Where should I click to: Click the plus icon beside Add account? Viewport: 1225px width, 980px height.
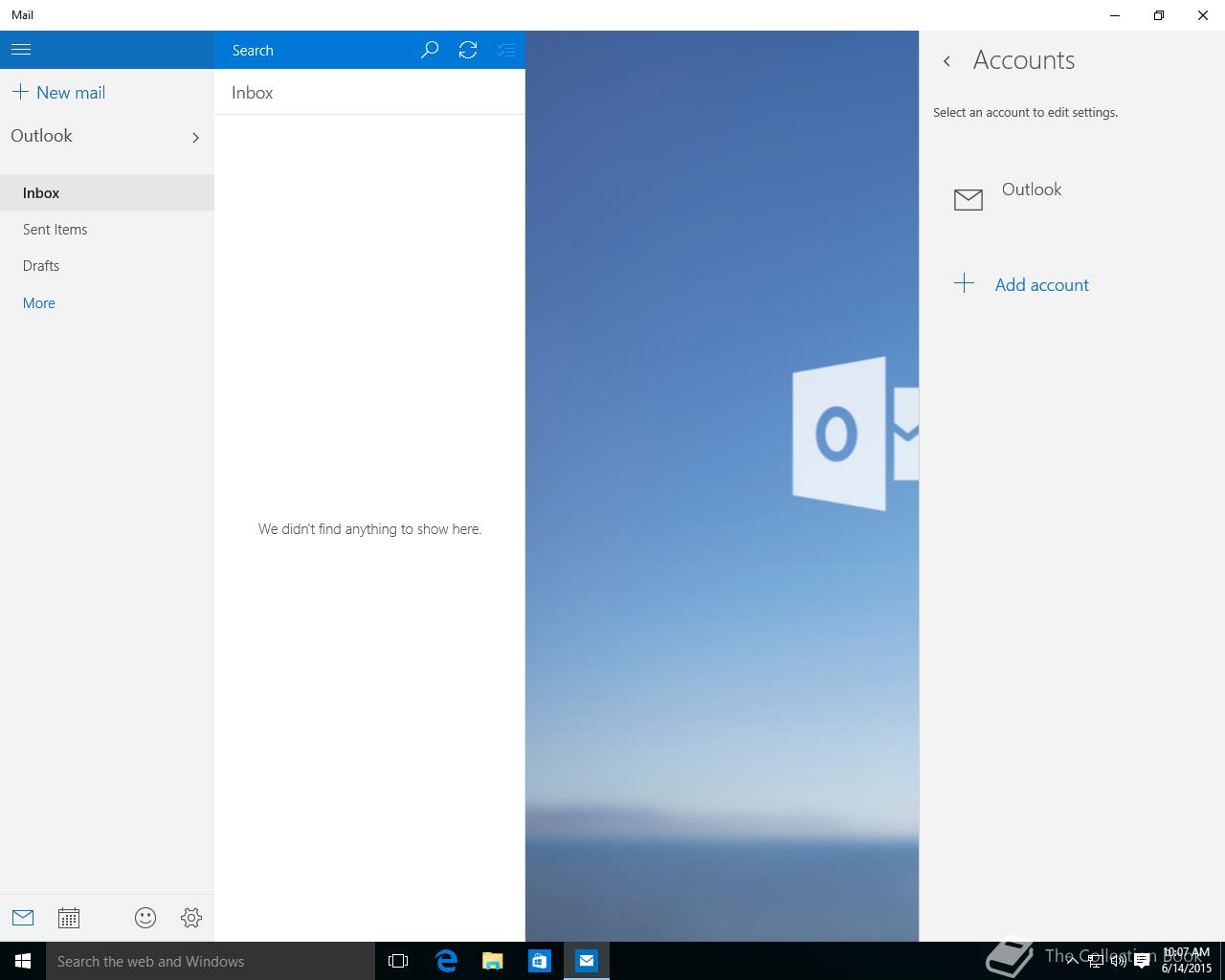coord(964,283)
